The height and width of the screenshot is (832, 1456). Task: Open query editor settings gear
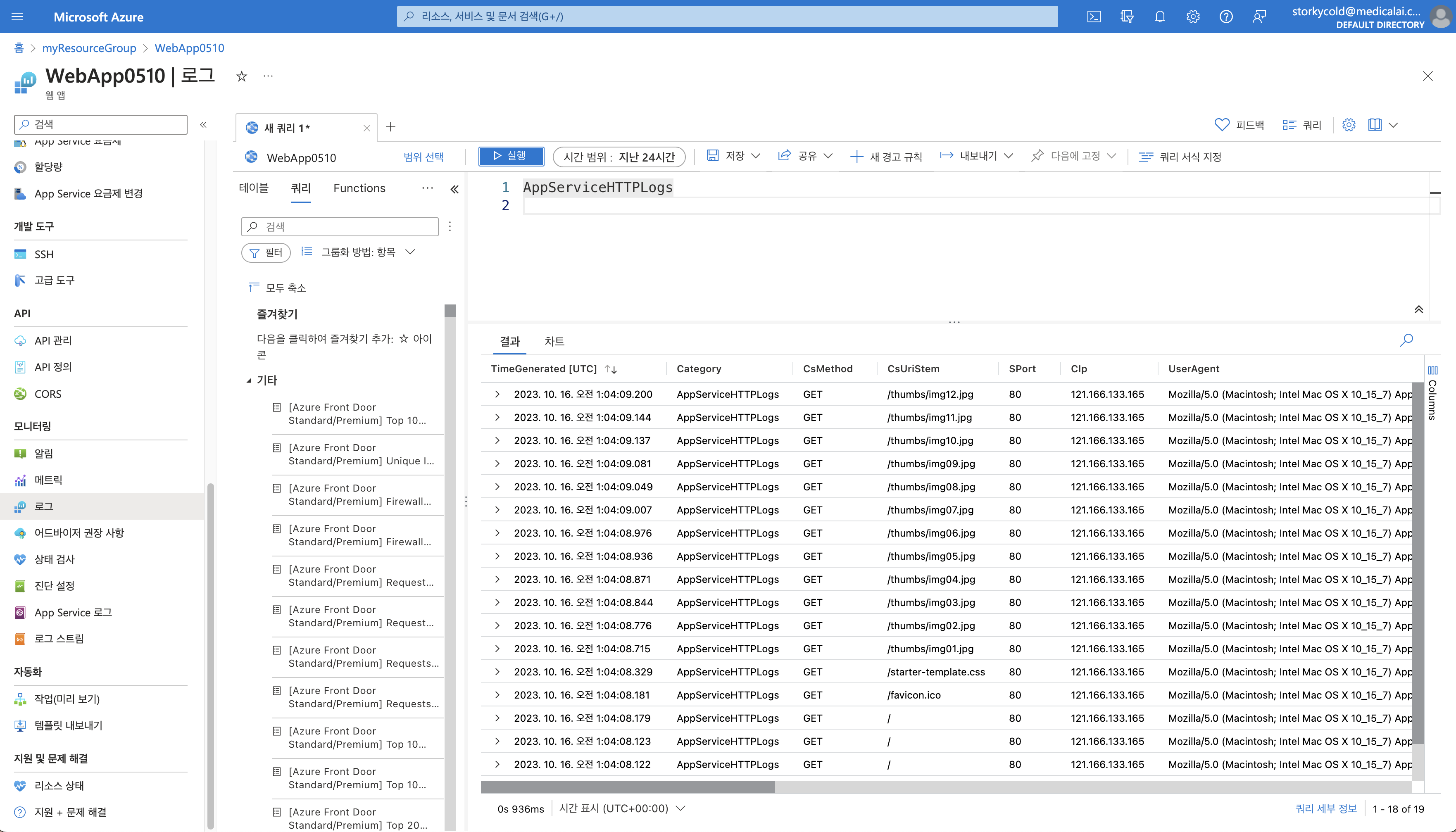[1349, 125]
